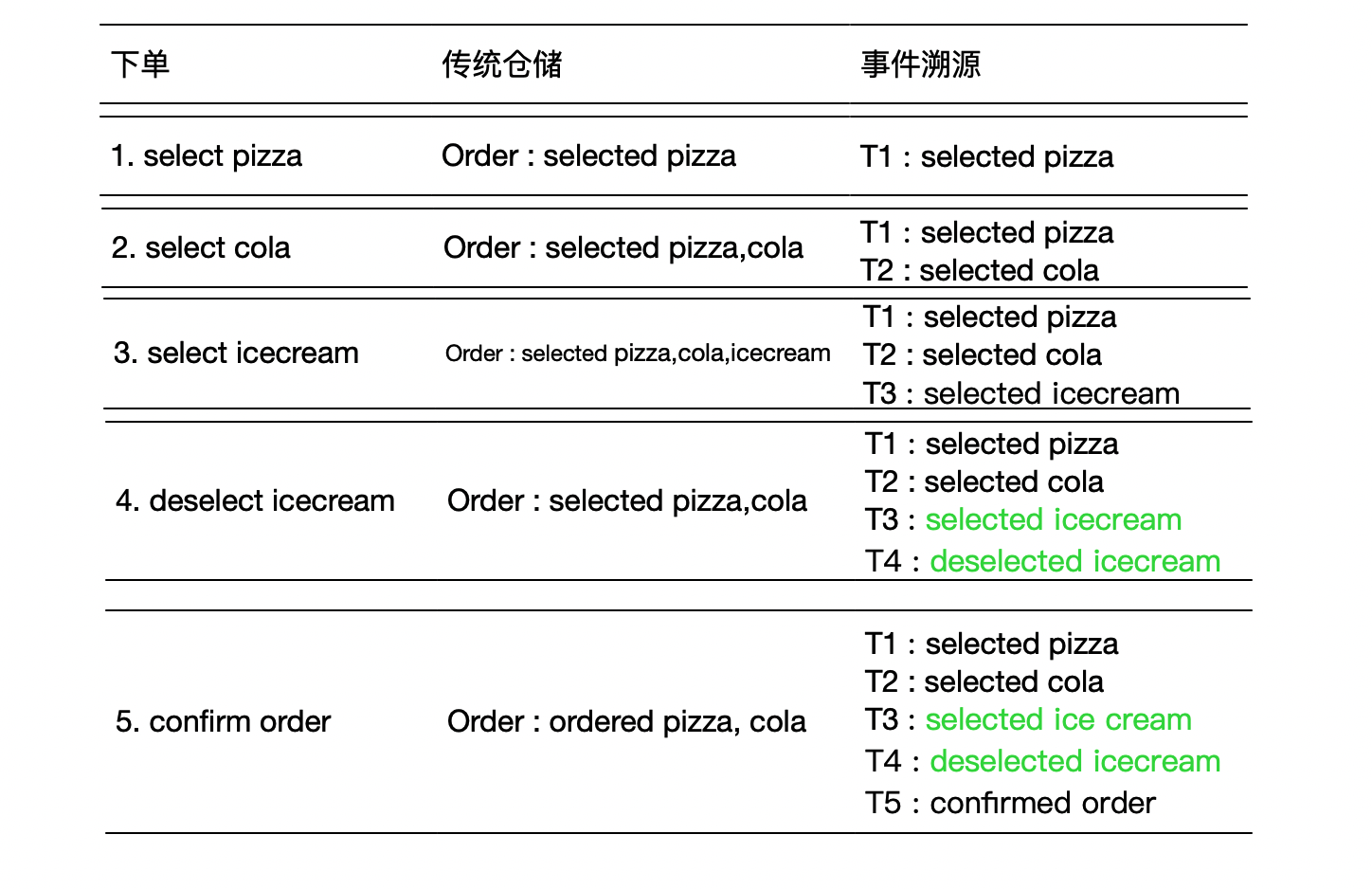The image size is (1372, 889).
Task: Select the '5. confirm order' step cell
Action: click(x=223, y=721)
